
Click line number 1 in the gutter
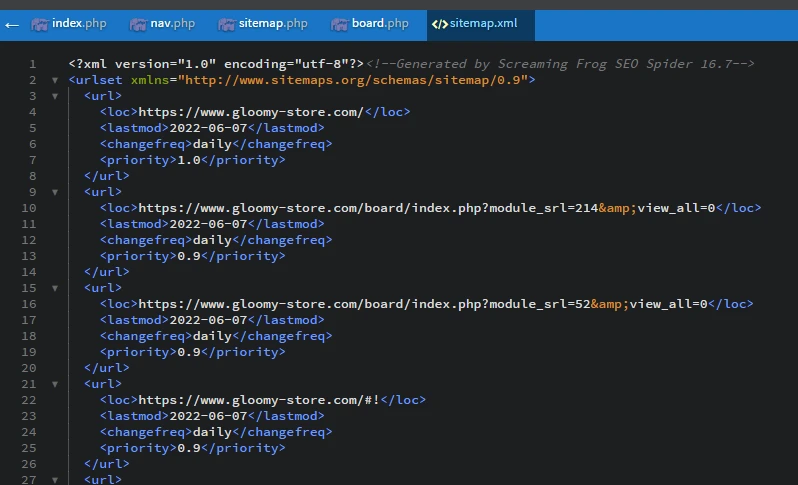pyautogui.click(x=33, y=64)
